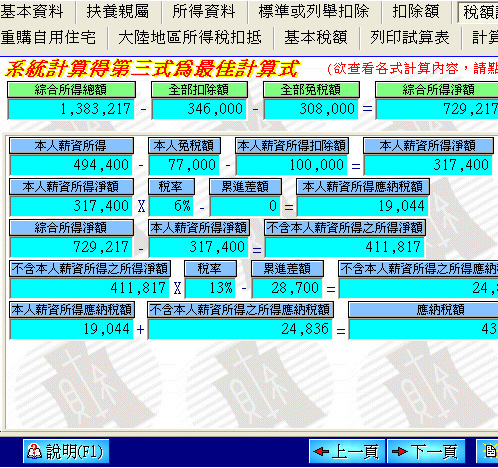Switch to the 扶養親屬 tab

pyautogui.click(x=118, y=12)
